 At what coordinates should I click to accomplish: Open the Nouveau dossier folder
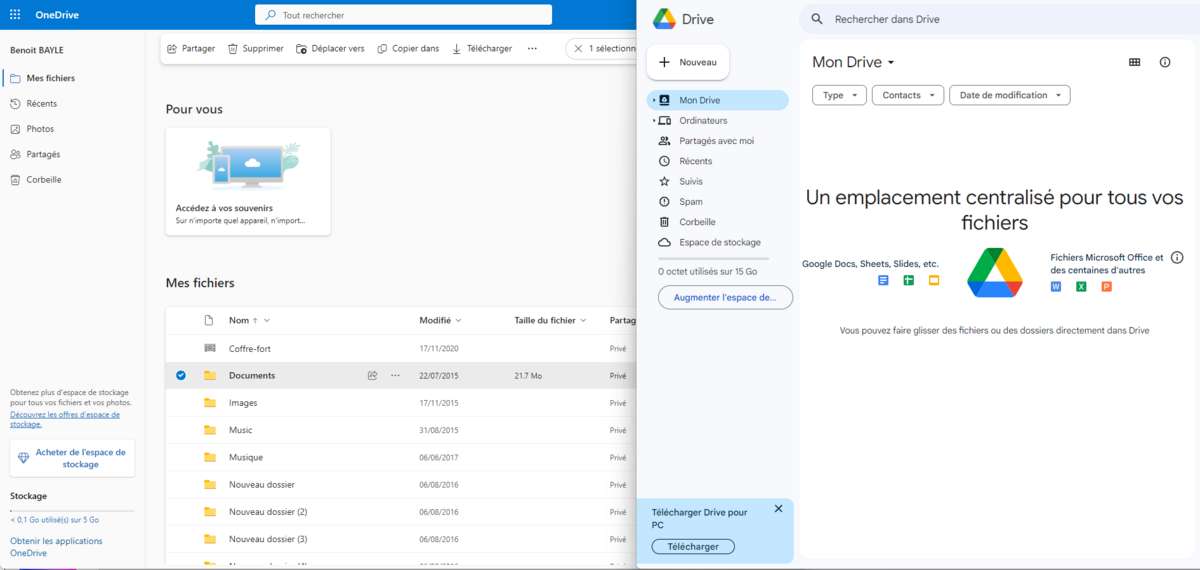[x=262, y=484]
